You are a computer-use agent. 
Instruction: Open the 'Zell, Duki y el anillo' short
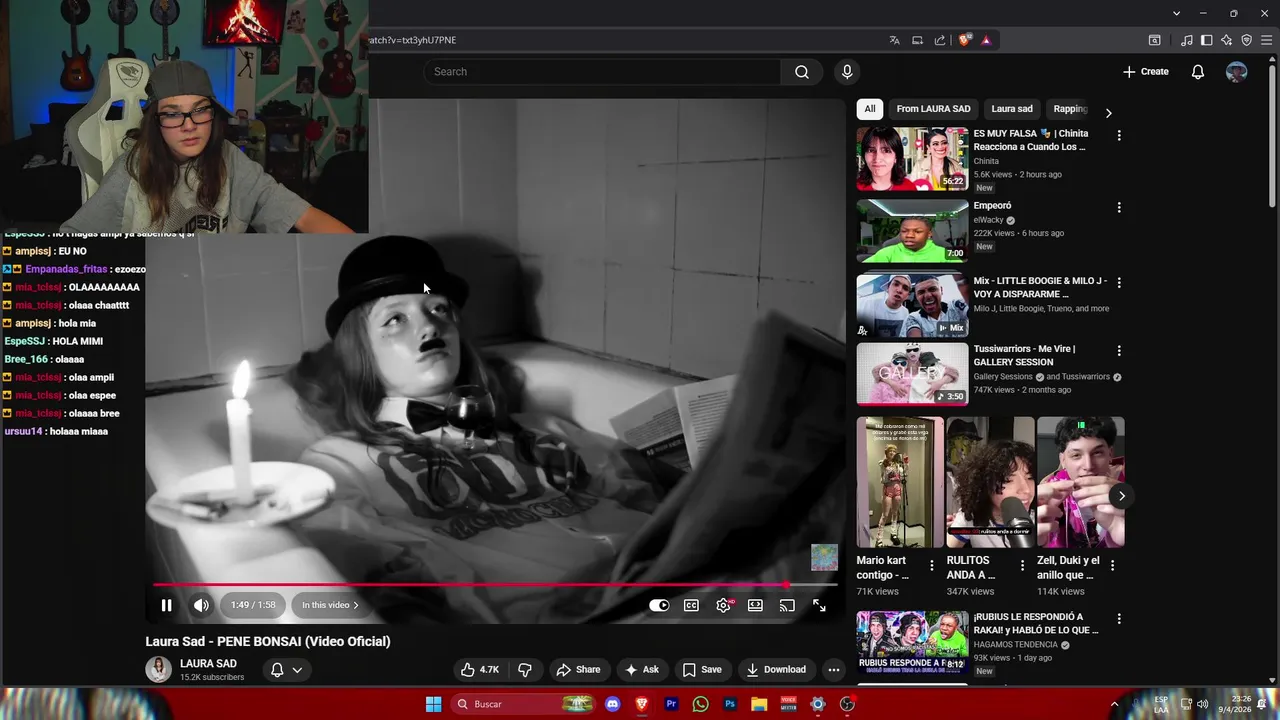(1080, 482)
